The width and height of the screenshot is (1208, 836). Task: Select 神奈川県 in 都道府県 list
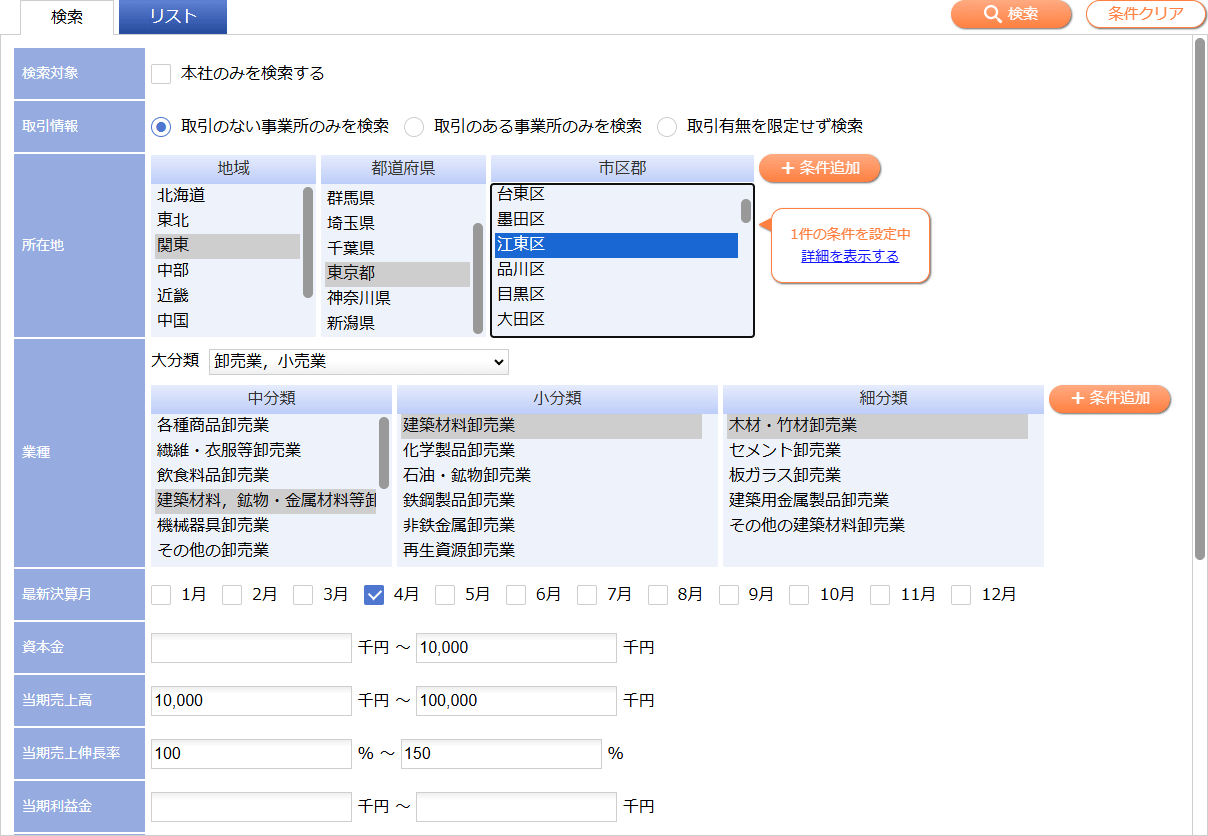(397, 299)
